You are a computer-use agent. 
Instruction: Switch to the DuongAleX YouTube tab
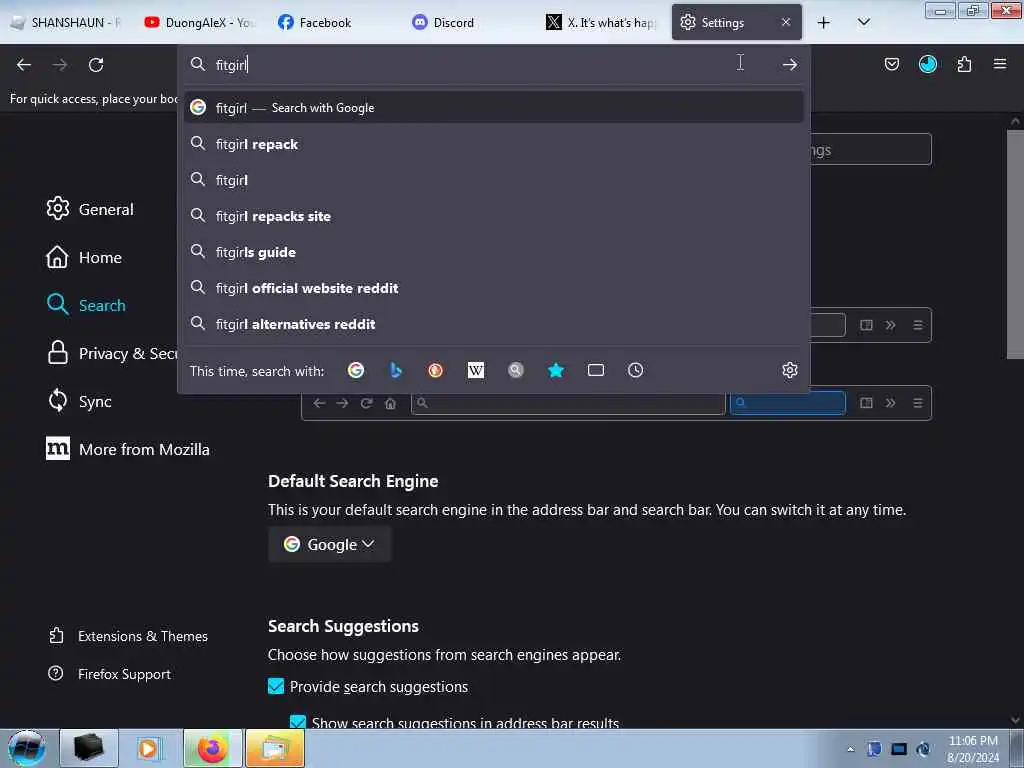[x=199, y=22]
